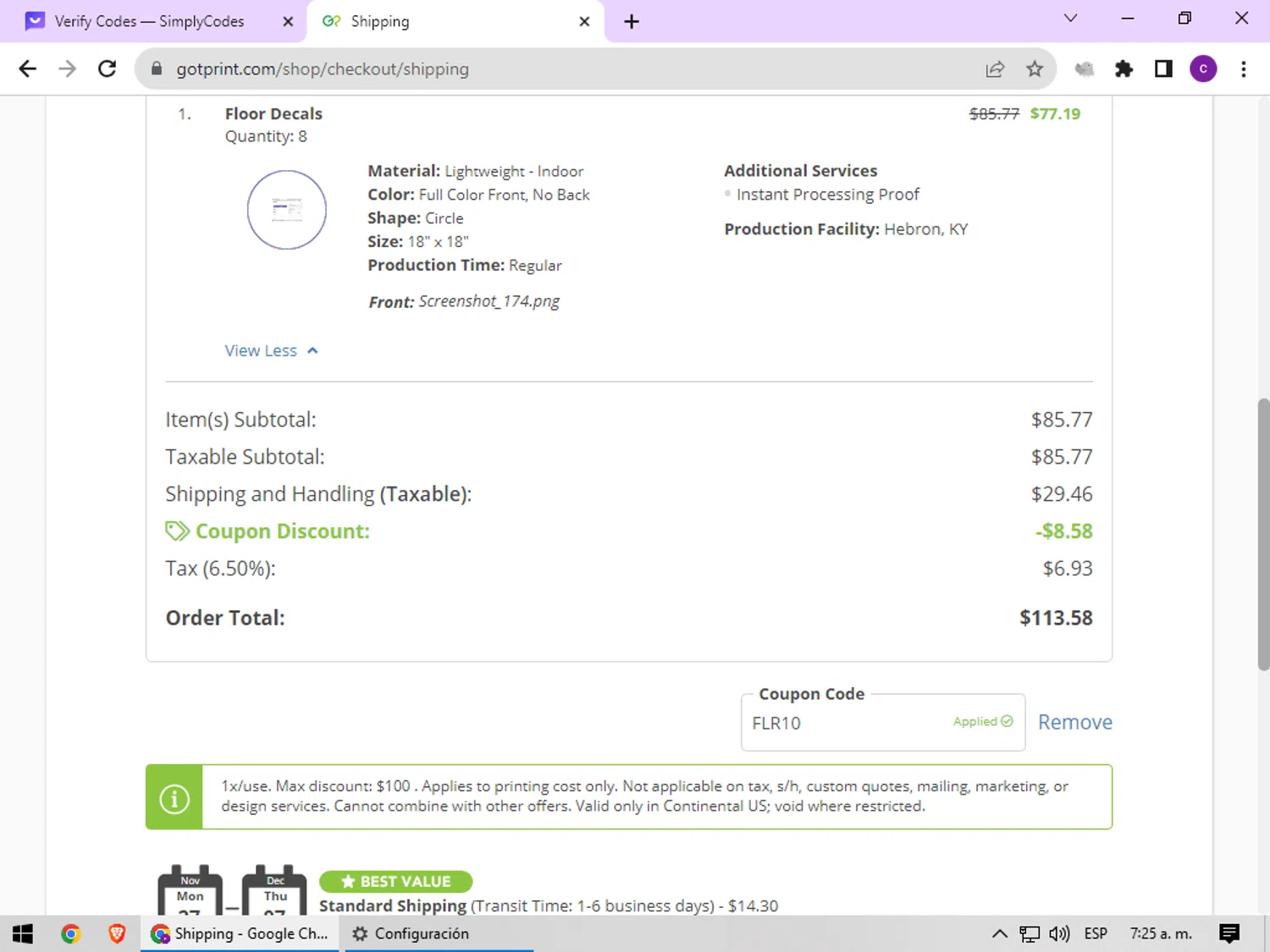This screenshot has height=952, width=1270.
Task: Share this page via the share icon
Action: 995,69
